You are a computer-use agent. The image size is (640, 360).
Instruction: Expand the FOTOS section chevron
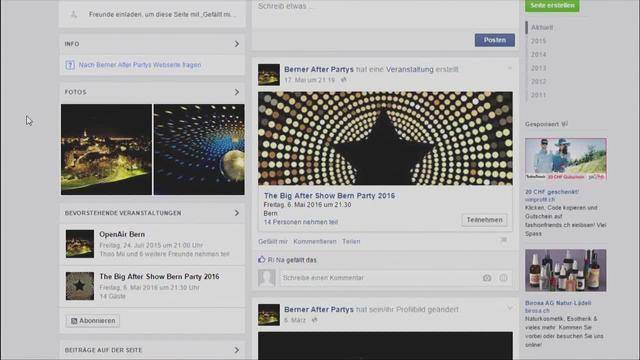click(x=237, y=92)
